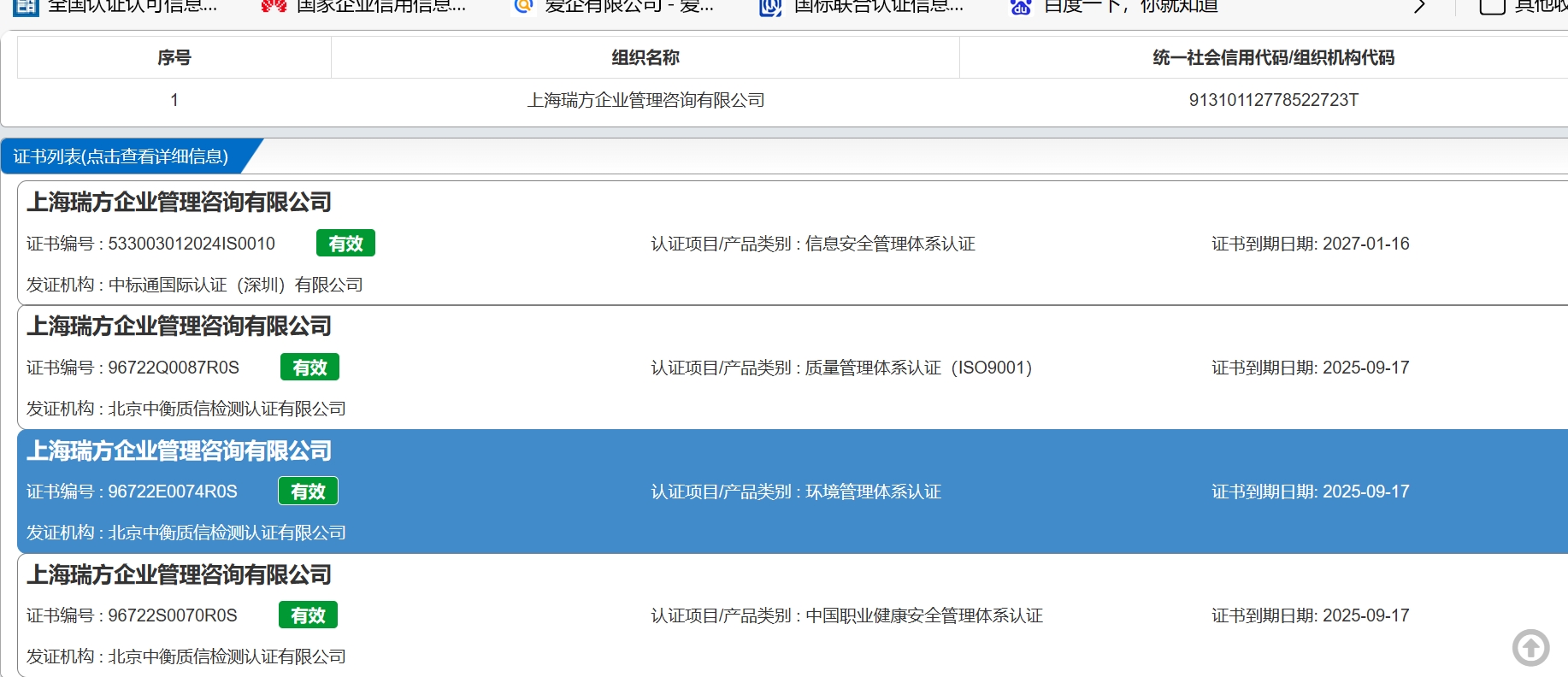This screenshot has width=1568, height=677.
Task: Click the expiry date in the highlighted 96722E0074R0S card
Action: point(1366,492)
